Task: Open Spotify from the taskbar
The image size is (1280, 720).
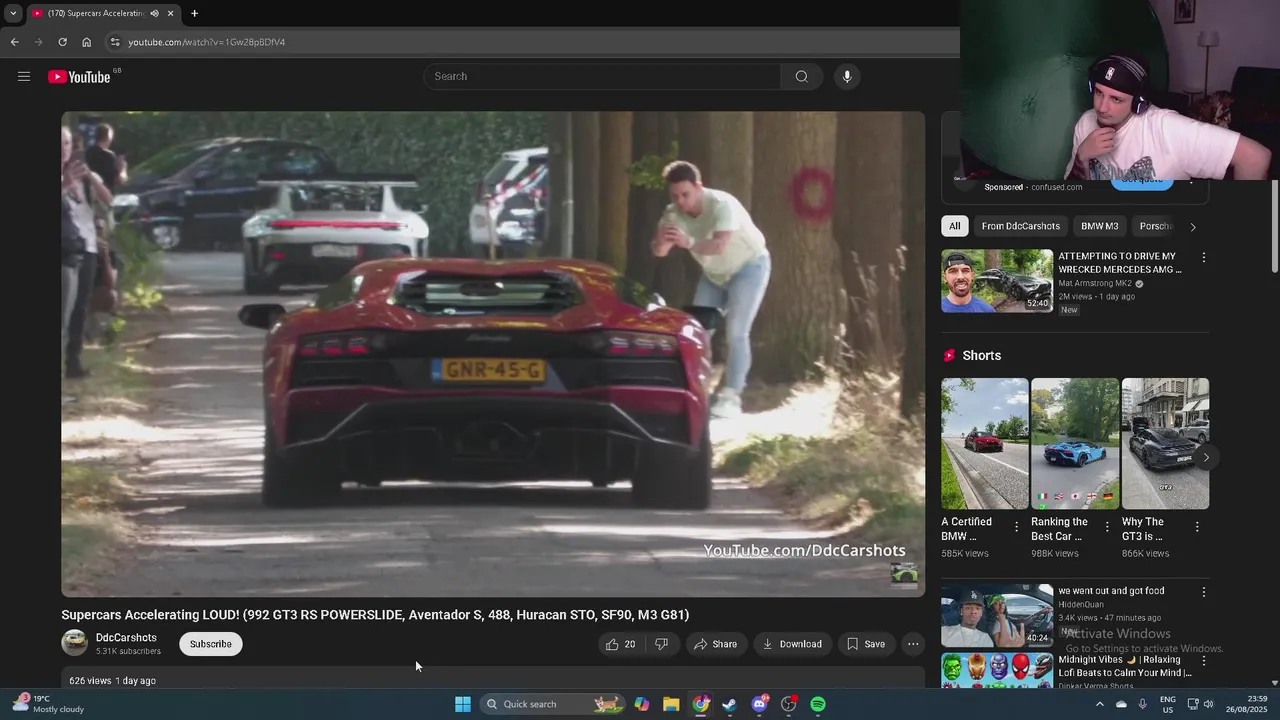Action: [x=818, y=704]
